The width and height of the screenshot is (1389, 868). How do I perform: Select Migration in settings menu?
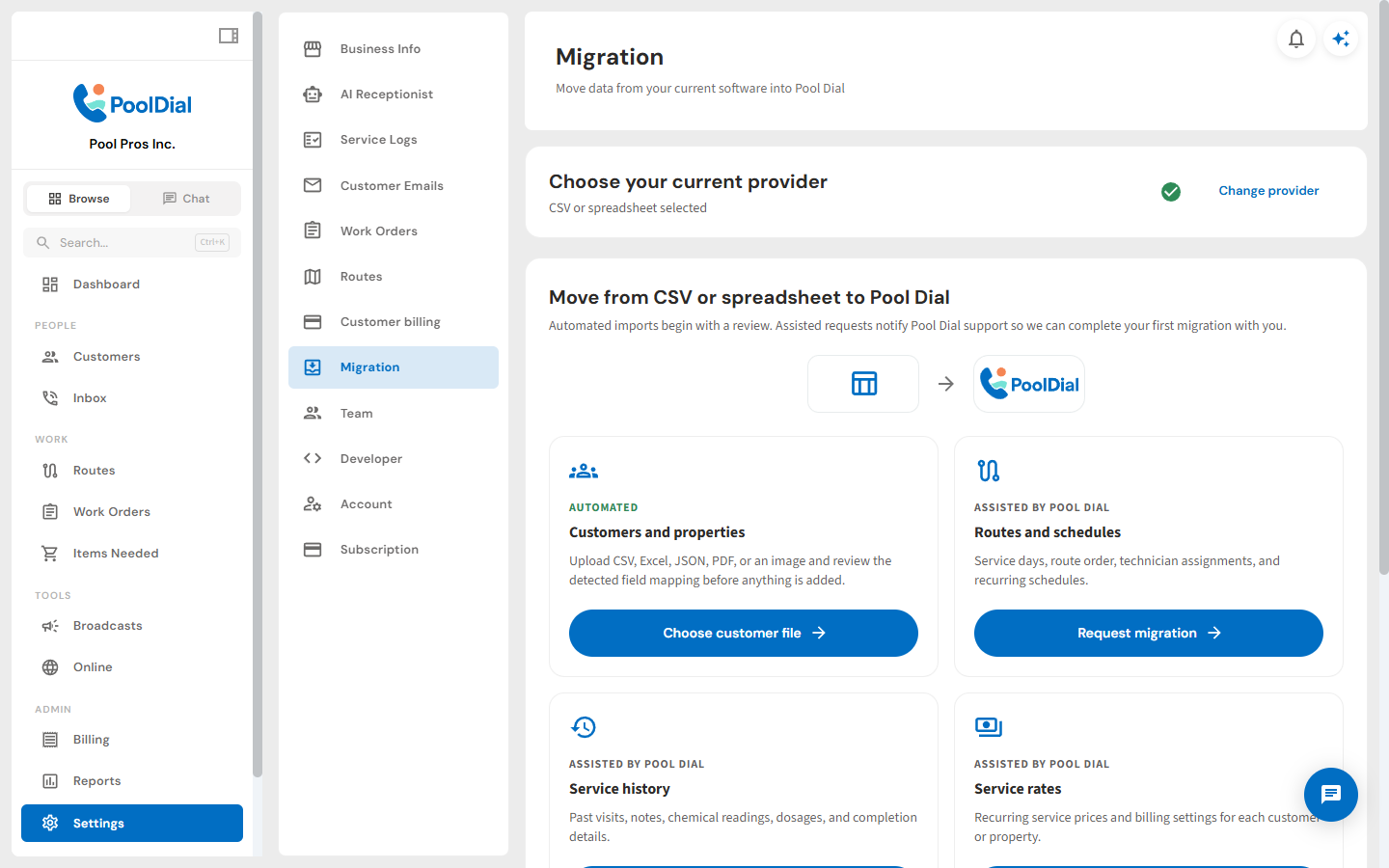click(x=394, y=367)
